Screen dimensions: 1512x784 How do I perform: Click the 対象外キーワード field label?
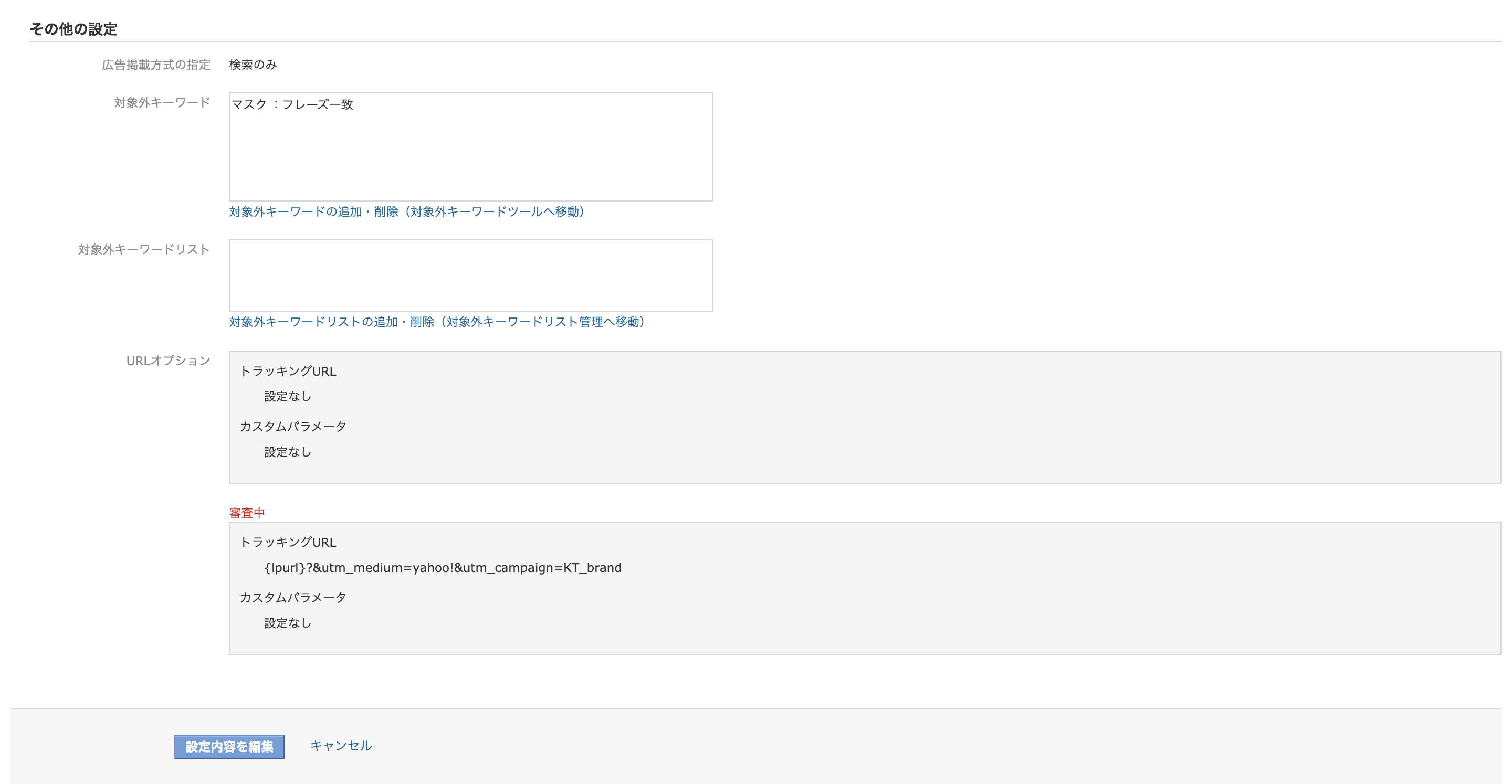[x=162, y=102]
